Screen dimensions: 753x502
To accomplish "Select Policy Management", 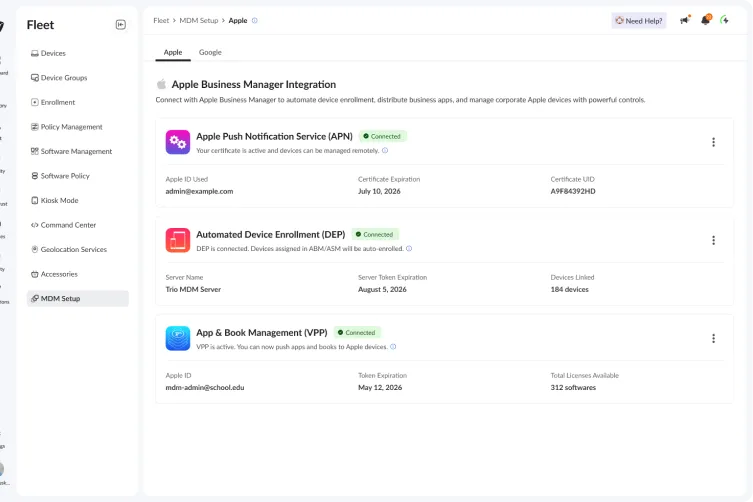I will tap(67, 127).
